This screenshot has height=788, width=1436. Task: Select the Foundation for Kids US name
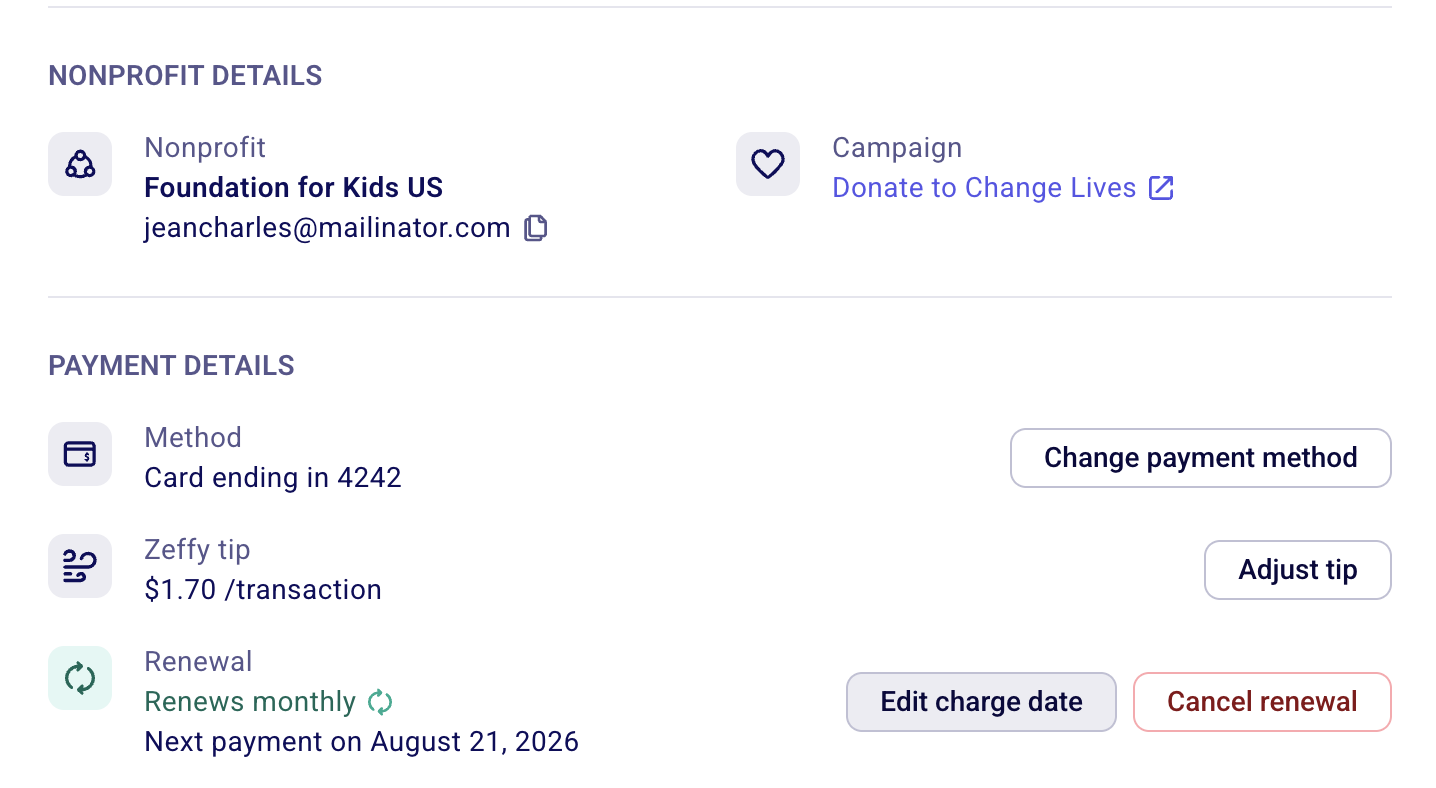click(294, 188)
